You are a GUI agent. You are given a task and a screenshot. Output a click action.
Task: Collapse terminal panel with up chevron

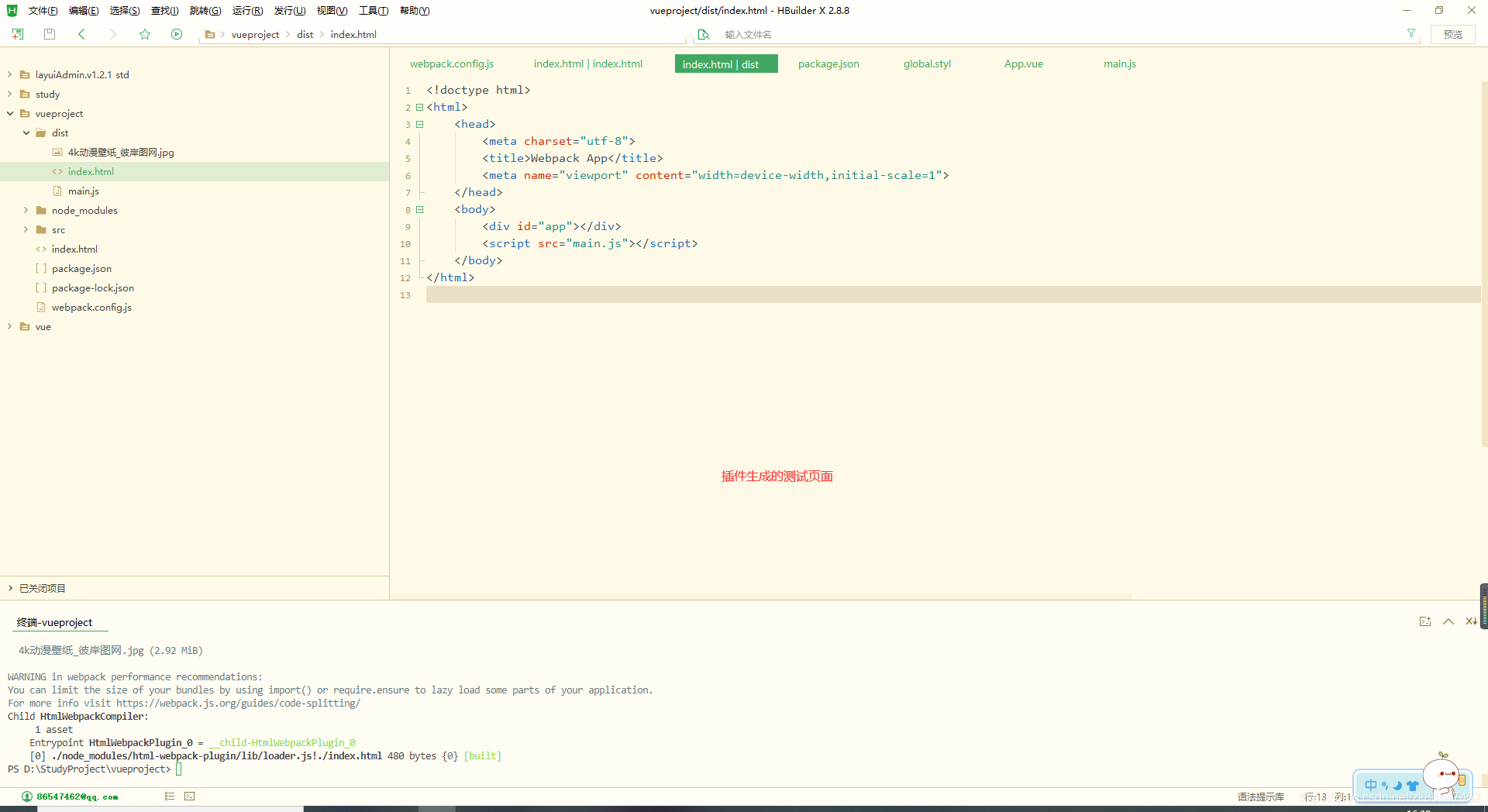[1448, 621]
